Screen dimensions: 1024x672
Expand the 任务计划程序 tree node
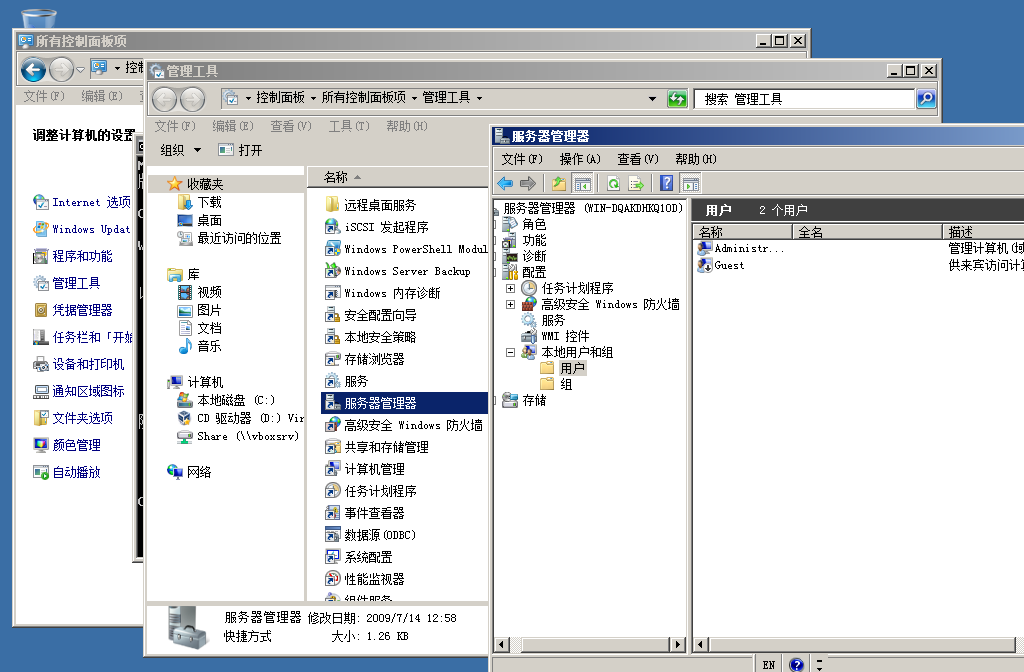coord(510,288)
